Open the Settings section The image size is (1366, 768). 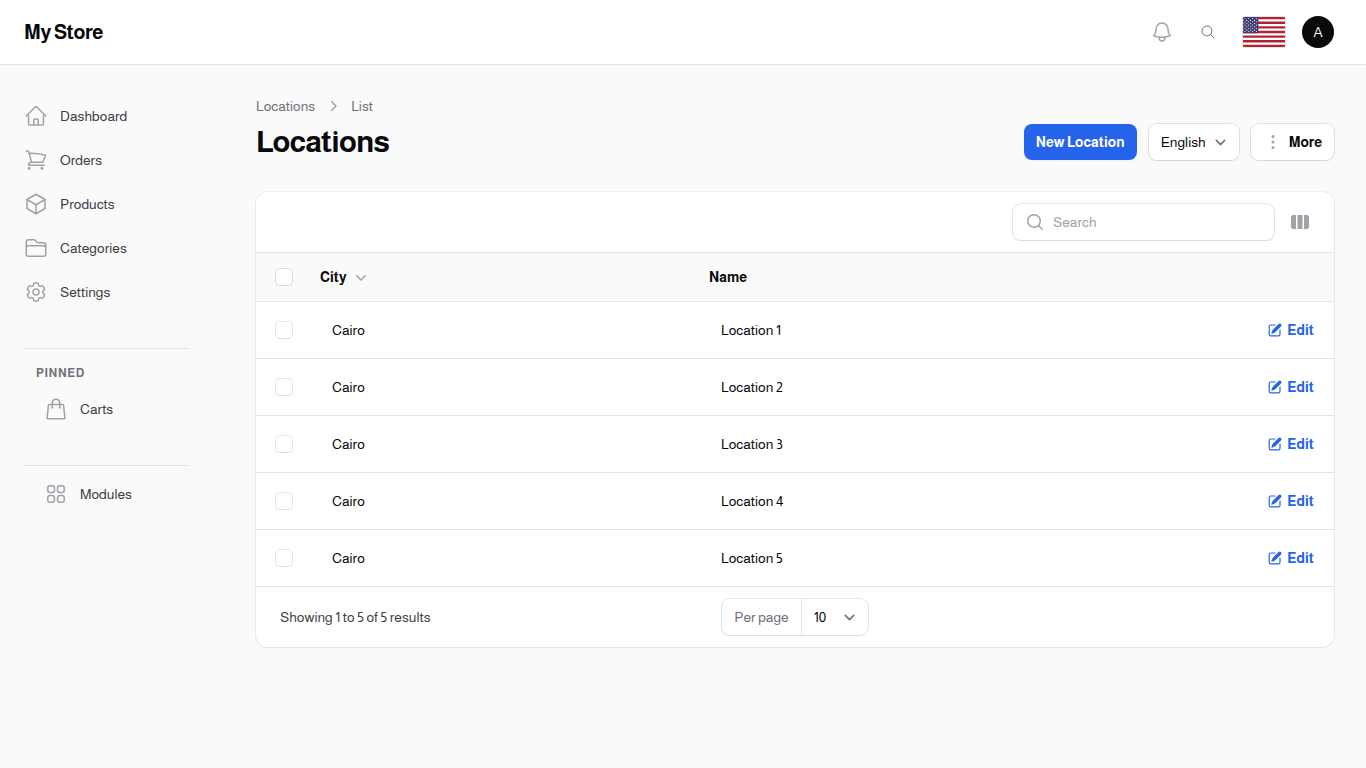point(84,292)
